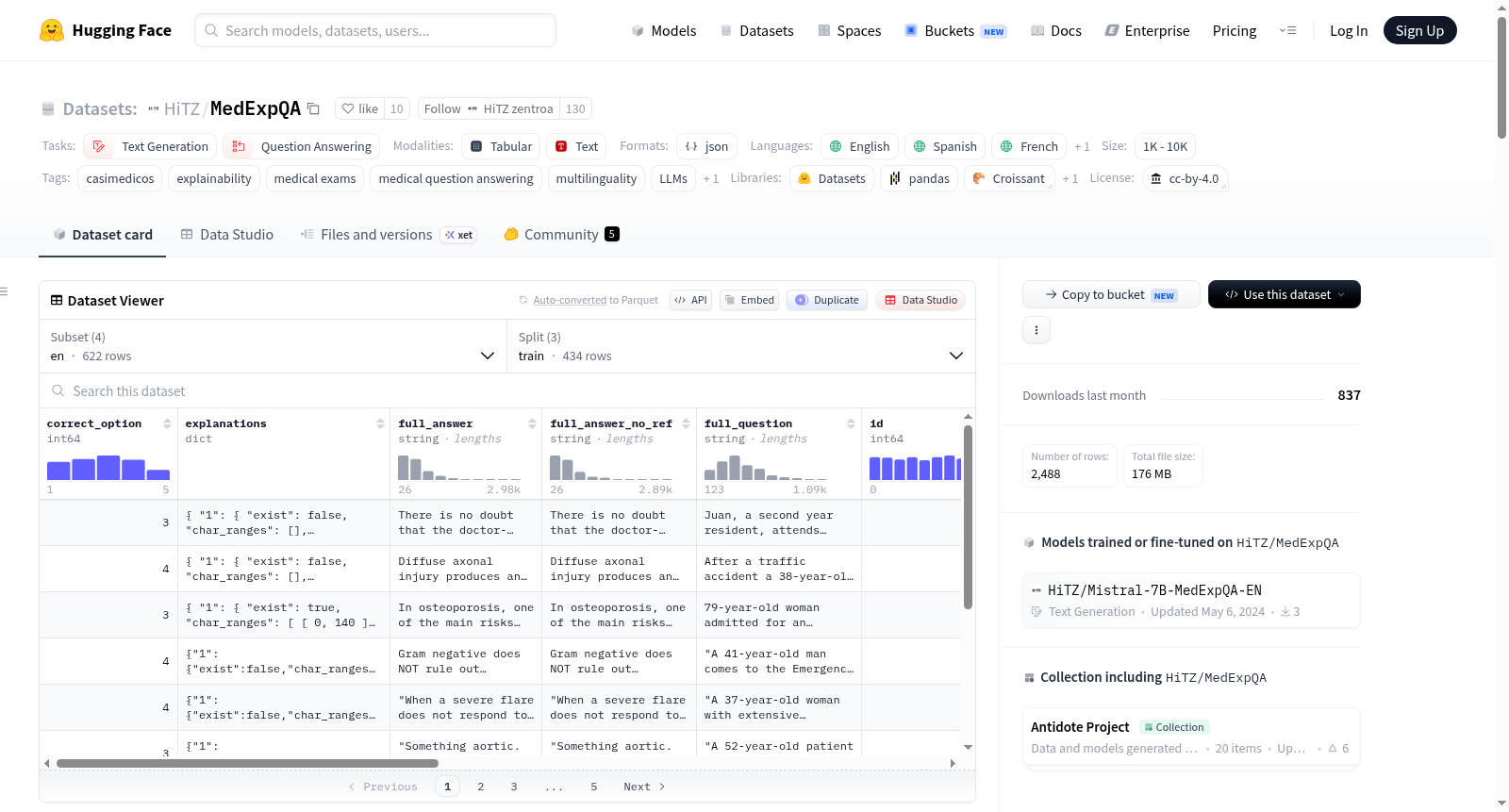Sort the full_question column
Viewport: 1509px width, 812px height.
coord(851,423)
